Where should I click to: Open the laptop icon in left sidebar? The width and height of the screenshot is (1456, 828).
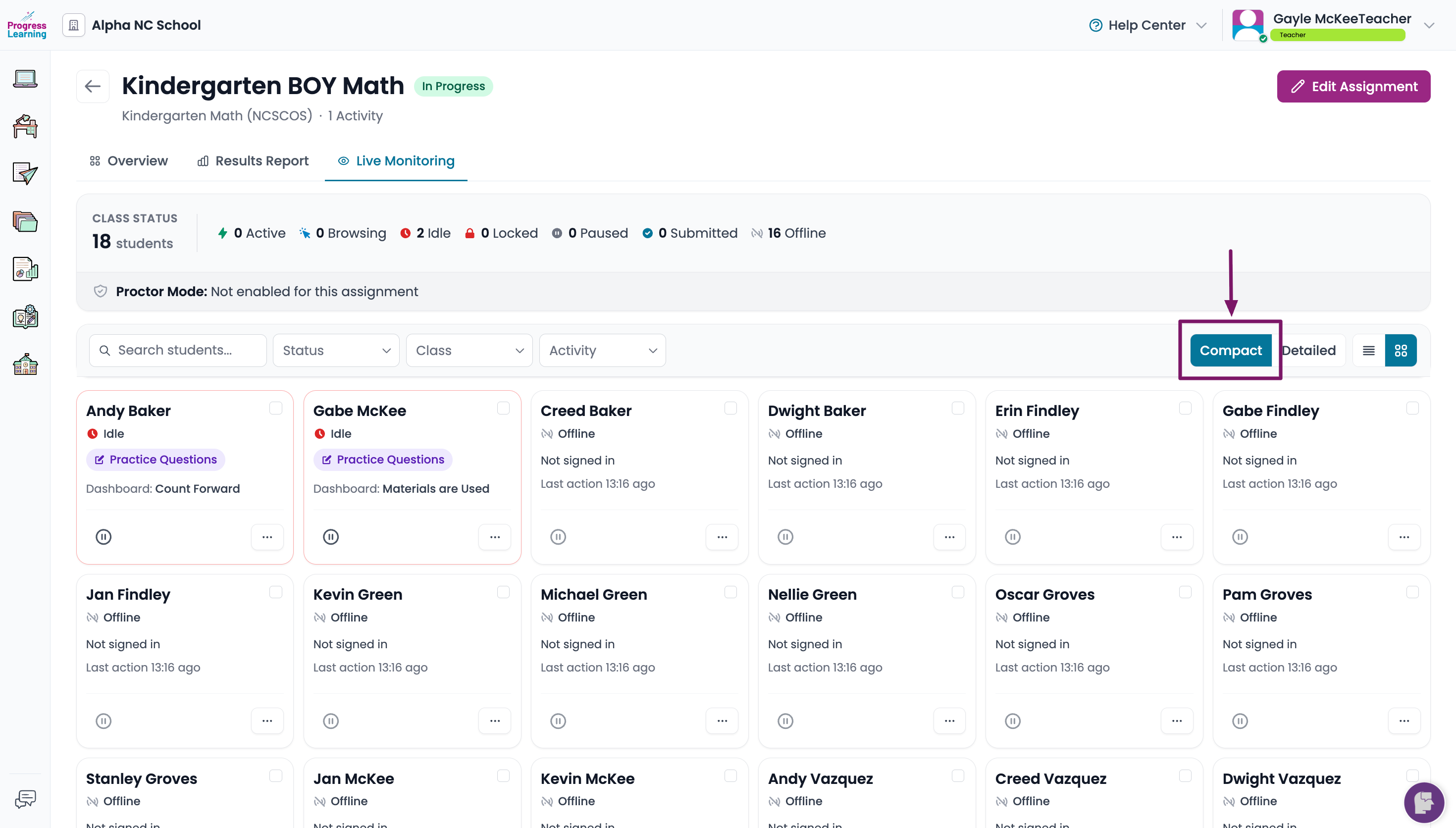(x=25, y=78)
